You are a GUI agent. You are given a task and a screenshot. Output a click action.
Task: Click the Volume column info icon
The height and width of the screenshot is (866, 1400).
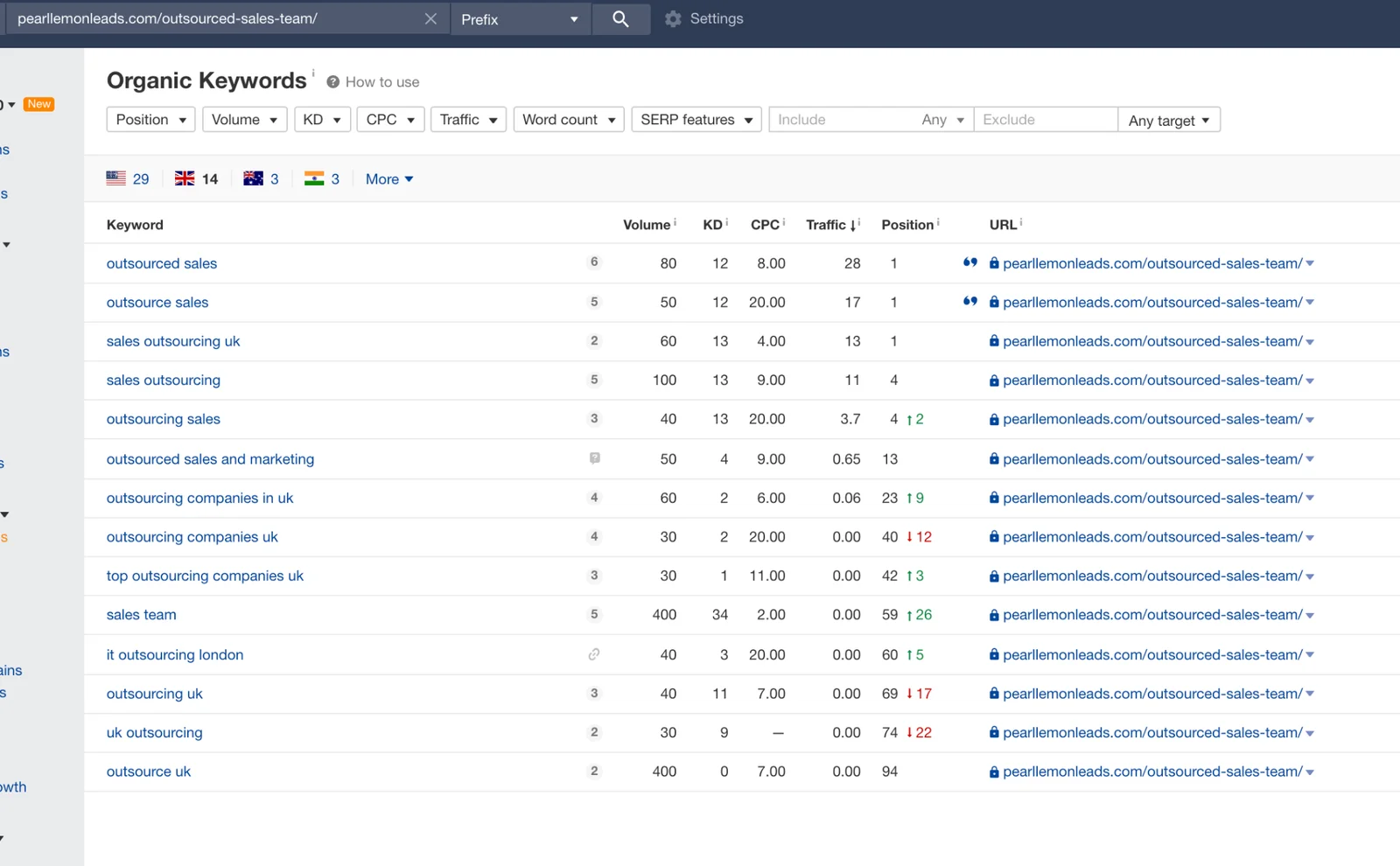point(675,222)
